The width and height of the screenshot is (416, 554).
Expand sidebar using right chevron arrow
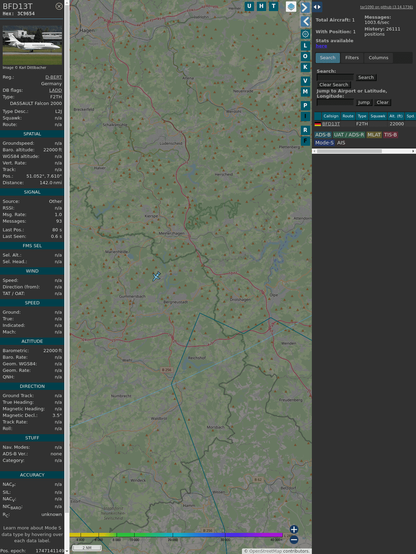(305, 8)
